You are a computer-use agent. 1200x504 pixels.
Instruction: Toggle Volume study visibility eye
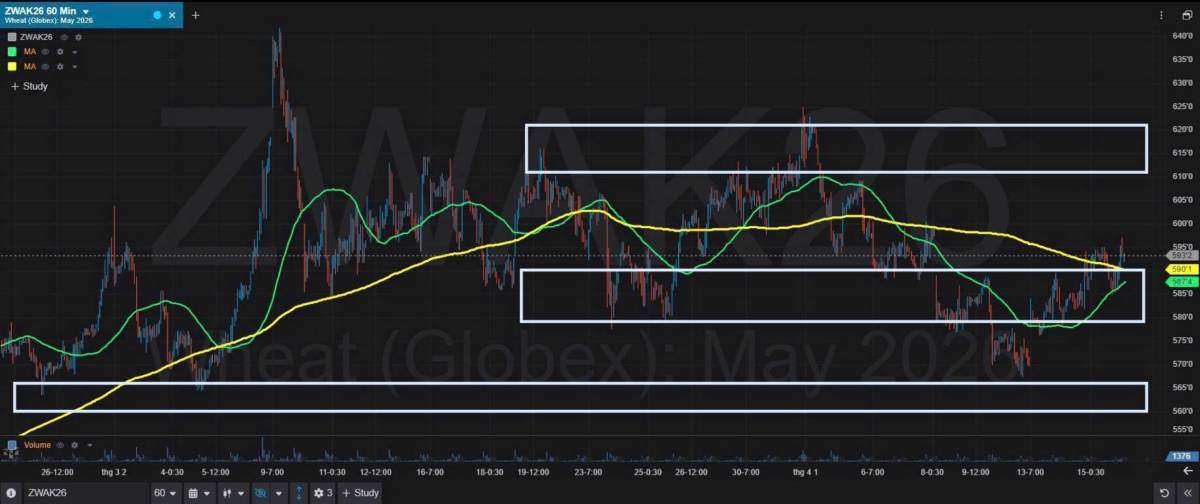click(61, 445)
